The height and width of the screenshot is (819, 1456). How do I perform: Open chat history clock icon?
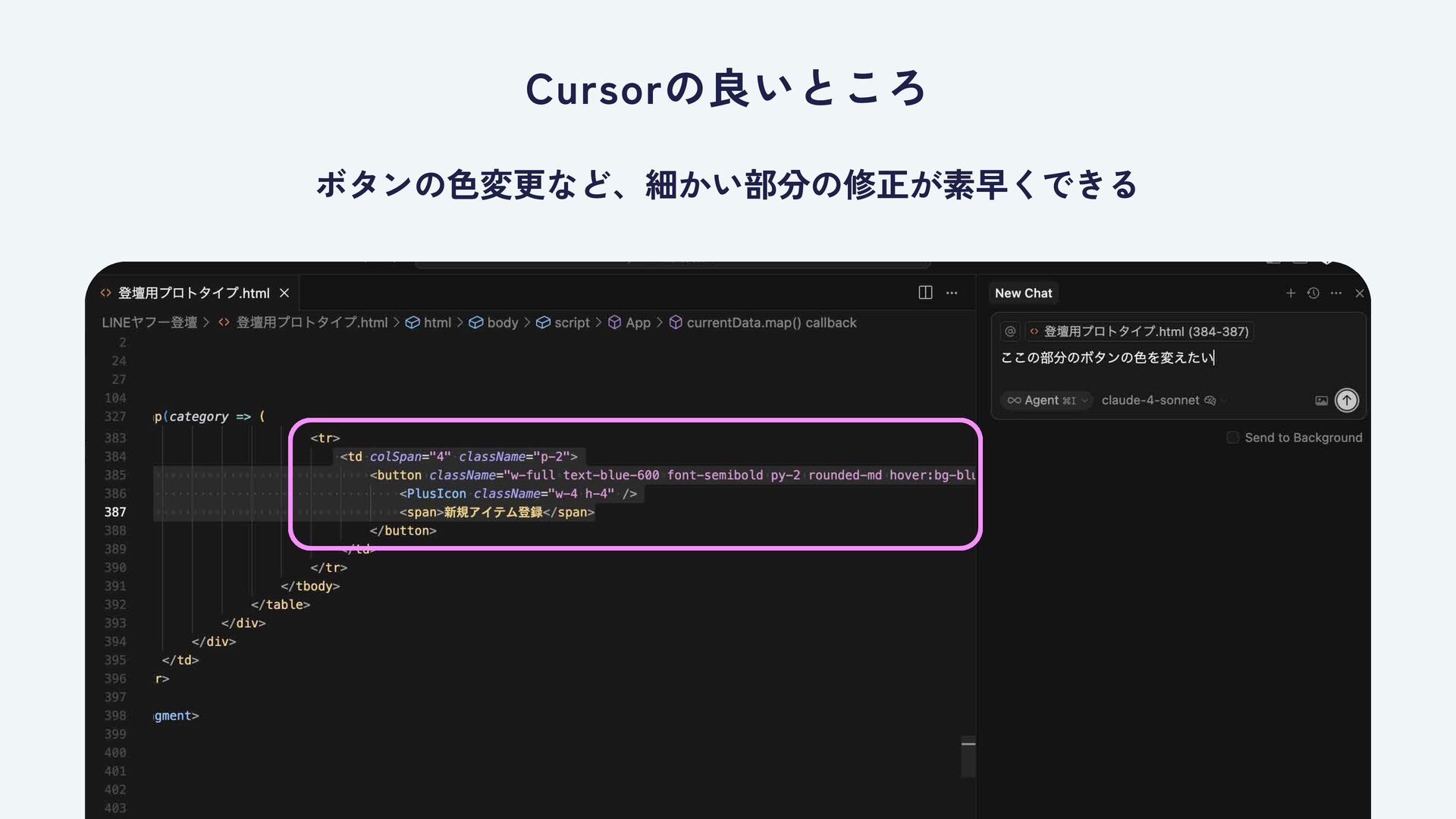1313,293
